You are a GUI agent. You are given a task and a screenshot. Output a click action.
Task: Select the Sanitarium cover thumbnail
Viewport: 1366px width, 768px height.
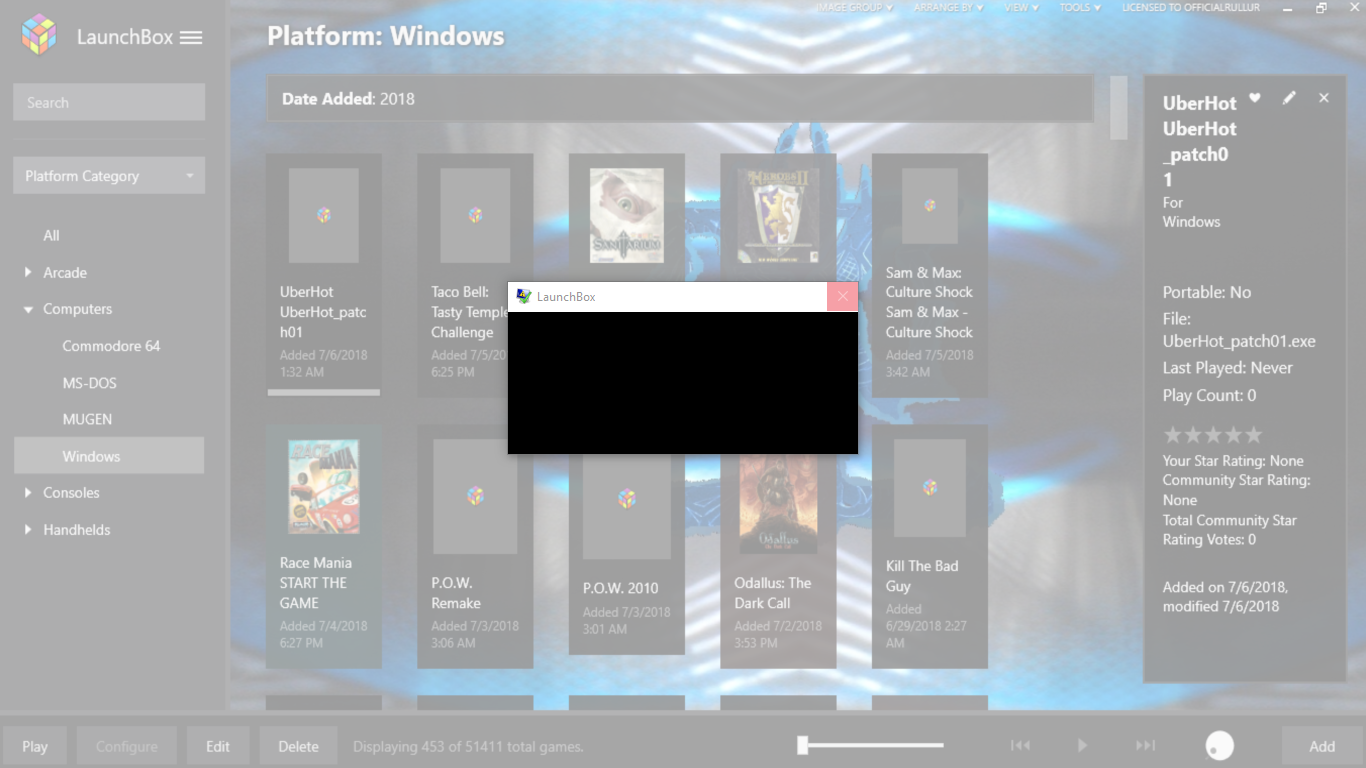[626, 215]
